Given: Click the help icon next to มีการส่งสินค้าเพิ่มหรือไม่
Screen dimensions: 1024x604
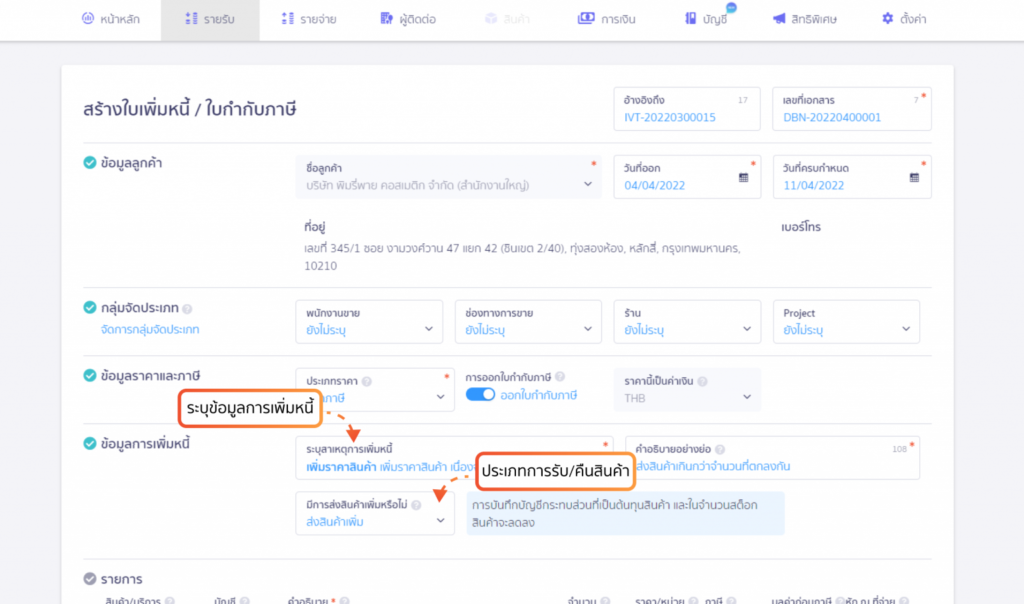Looking at the screenshot, I should point(417,505).
